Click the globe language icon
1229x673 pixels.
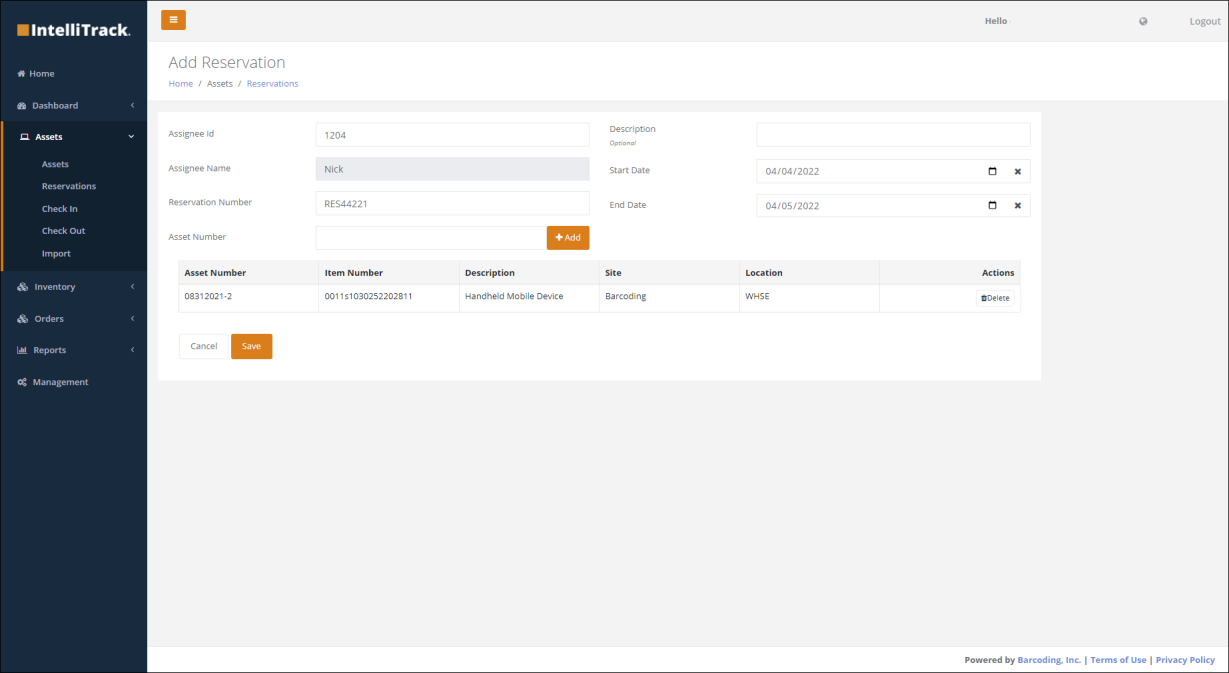[1143, 21]
